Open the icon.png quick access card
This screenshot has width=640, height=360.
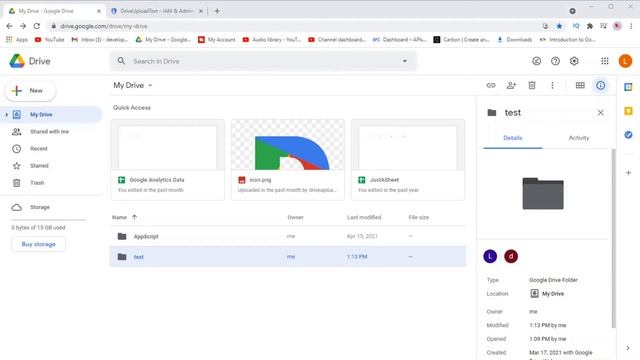(x=287, y=160)
